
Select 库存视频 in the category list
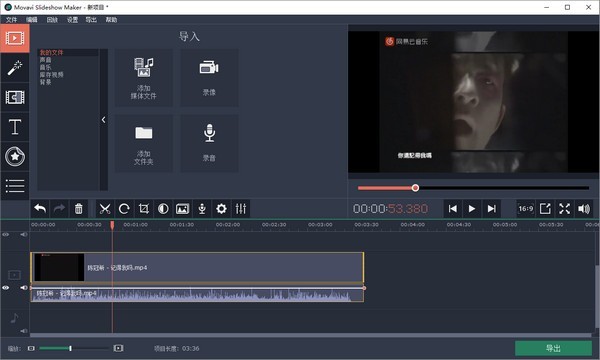coord(51,75)
